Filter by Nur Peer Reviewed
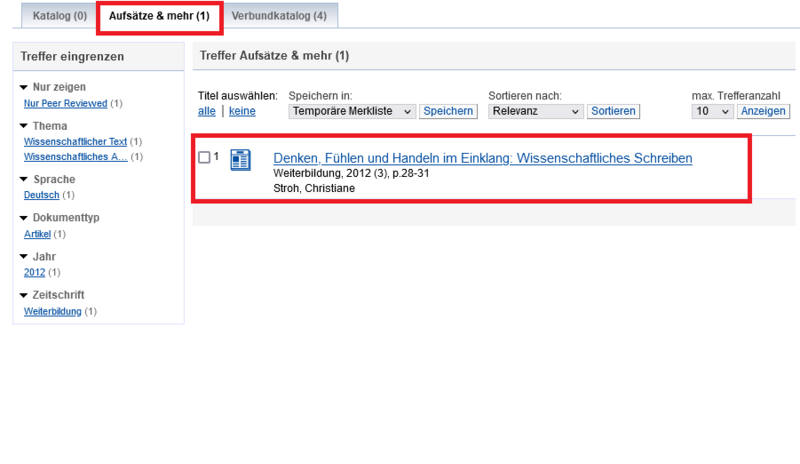800x464 pixels. tap(65, 103)
